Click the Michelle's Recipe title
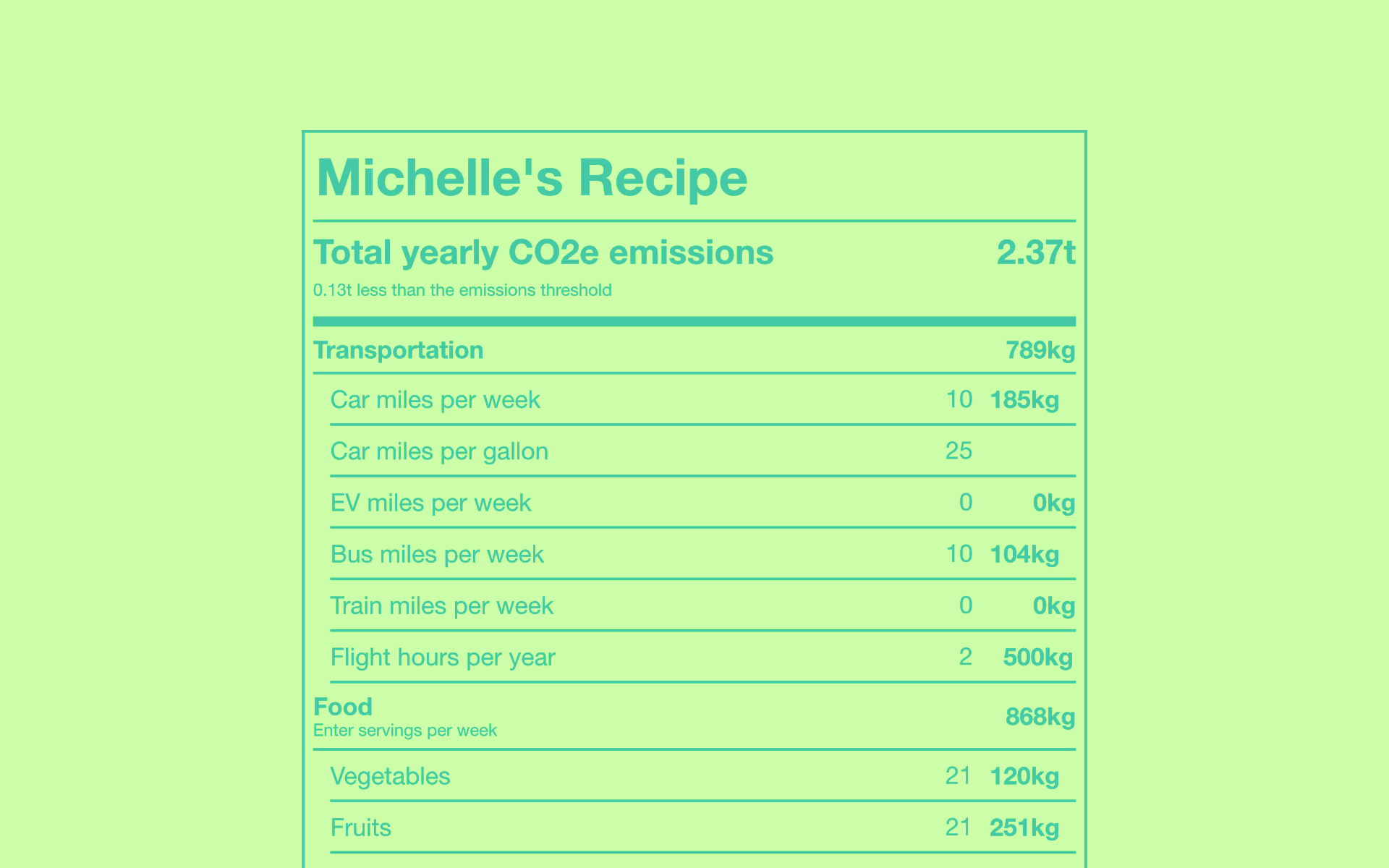This screenshot has width=1389, height=868. (x=532, y=177)
